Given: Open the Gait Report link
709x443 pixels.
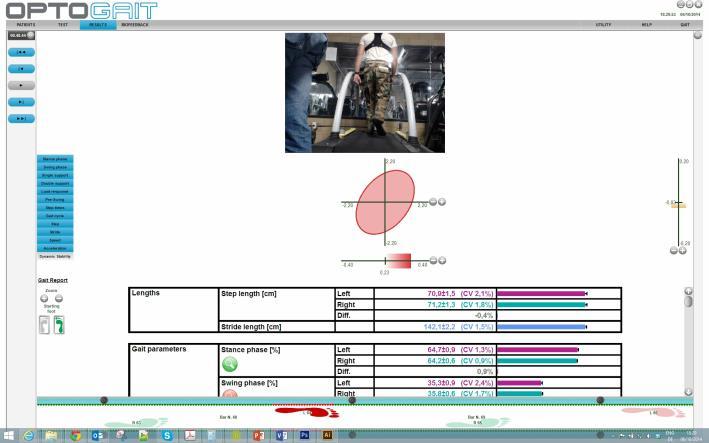Looking at the screenshot, I should tap(53, 280).
